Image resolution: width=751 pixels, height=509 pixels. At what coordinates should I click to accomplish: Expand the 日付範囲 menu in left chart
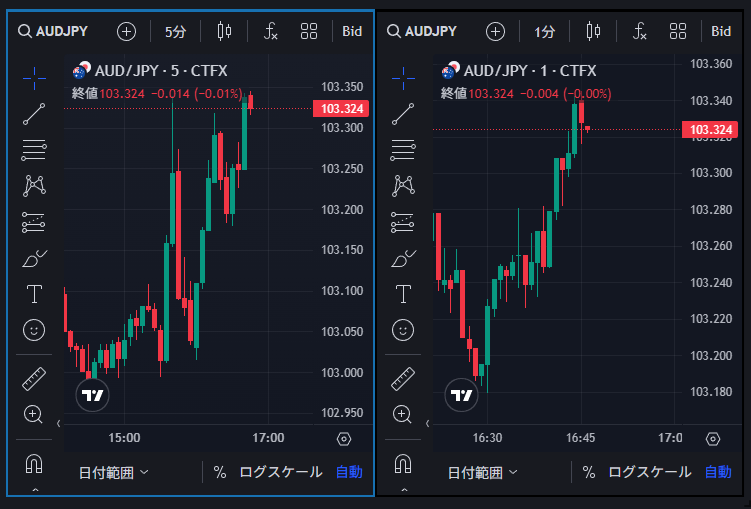[x=114, y=472]
